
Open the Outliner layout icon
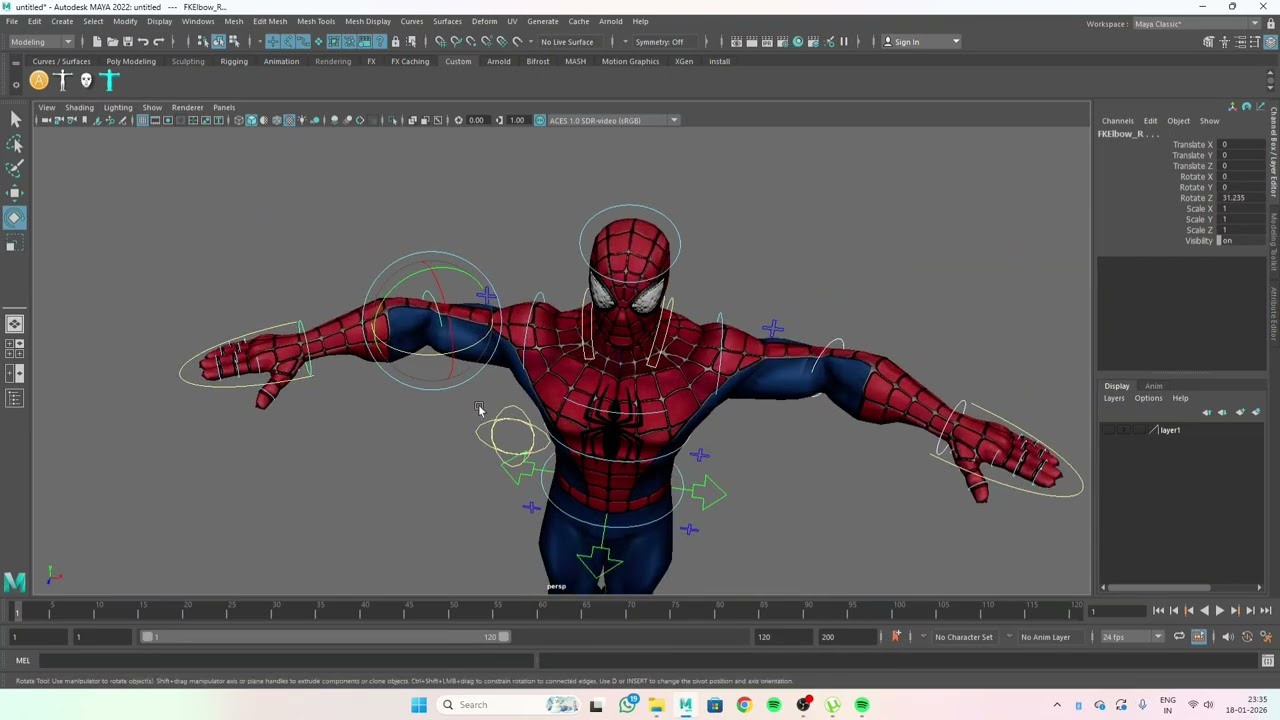14,398
